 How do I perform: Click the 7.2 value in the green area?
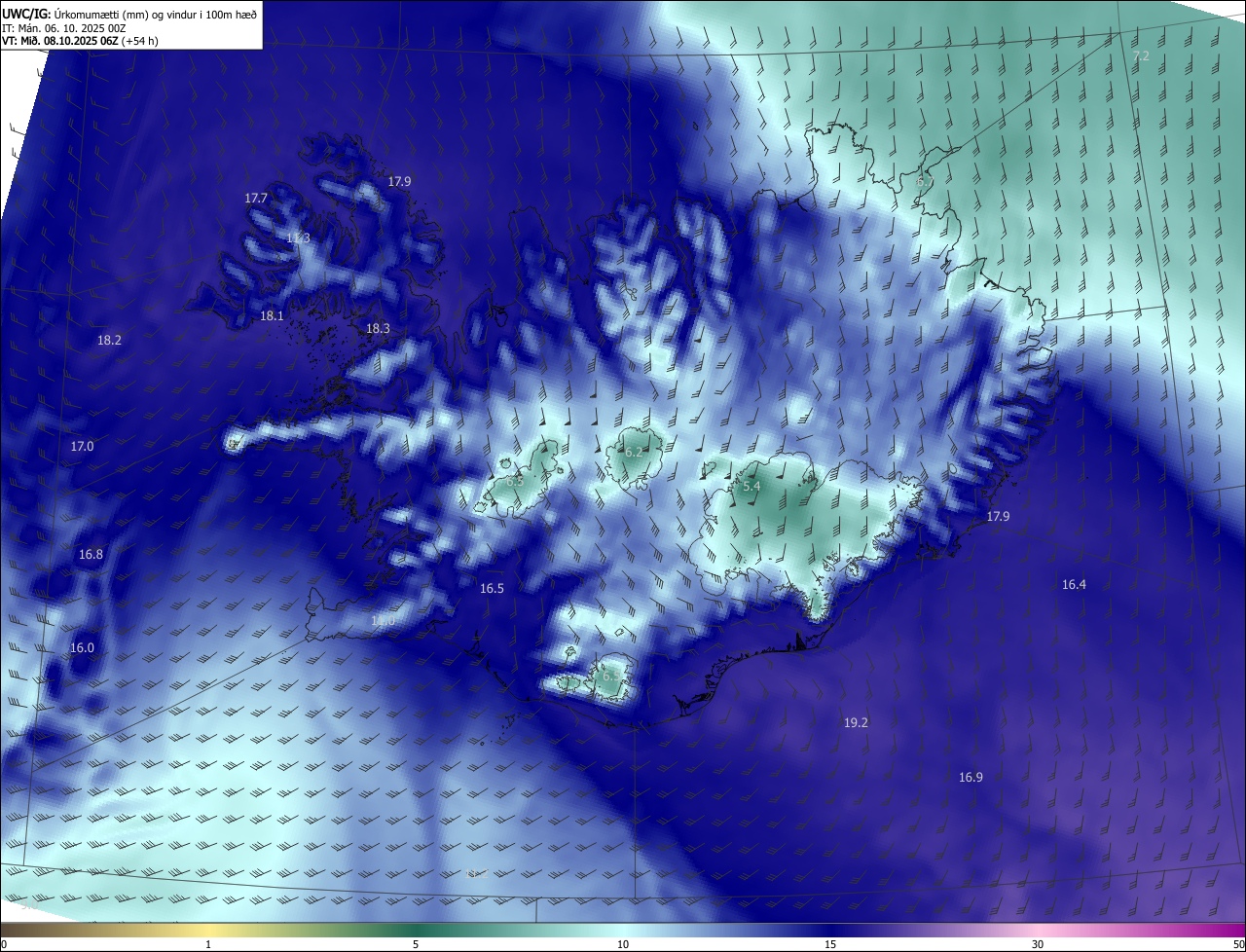(x=1142, y=56)
